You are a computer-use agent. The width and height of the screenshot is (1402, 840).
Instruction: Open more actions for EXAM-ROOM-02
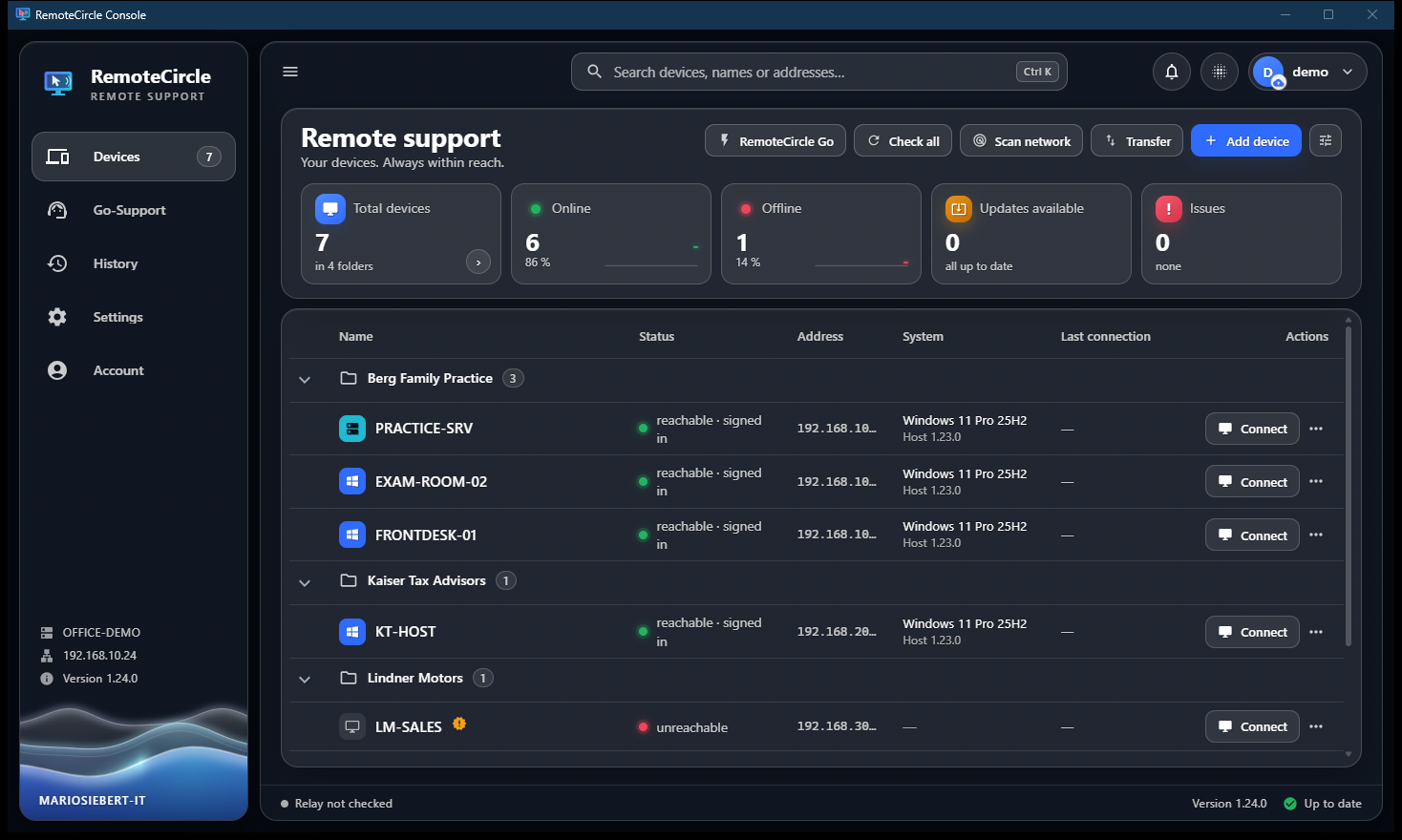pyautogui.click(x=1316, y=481)
